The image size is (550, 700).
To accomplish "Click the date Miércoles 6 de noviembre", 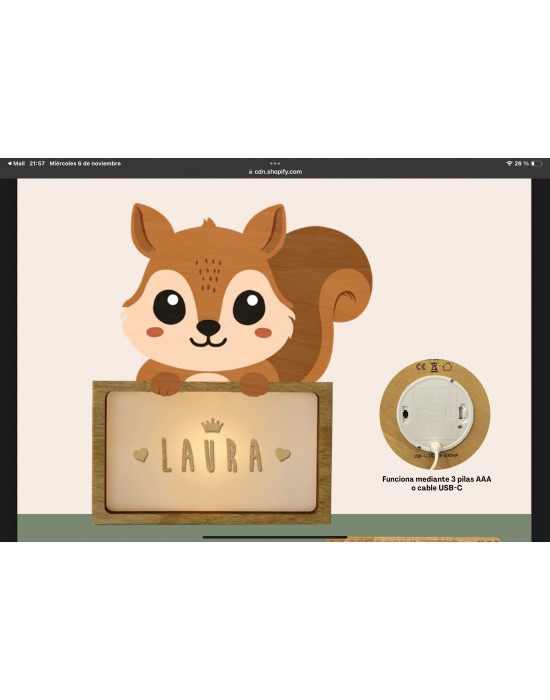I will point(85,163).
